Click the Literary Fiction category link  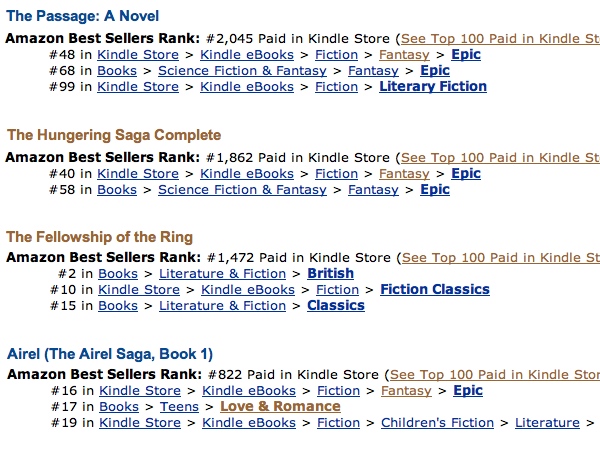pos(433,87)
